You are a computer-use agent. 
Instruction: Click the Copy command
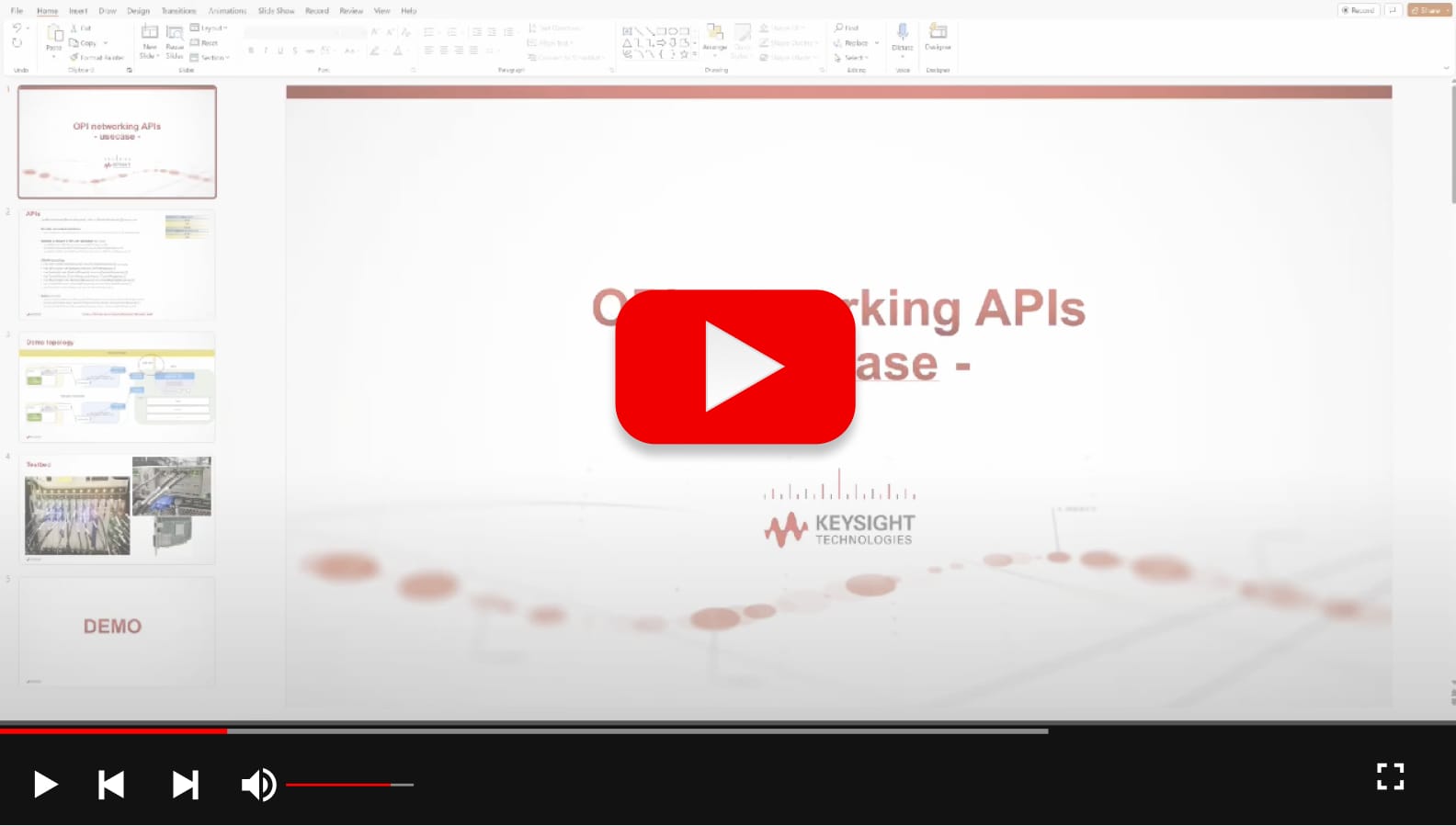pos(83,43)
